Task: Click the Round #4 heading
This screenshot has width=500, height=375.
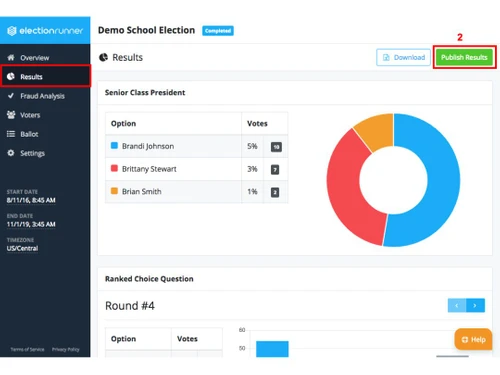Action: pyautogui.click(x=130, y=306)
